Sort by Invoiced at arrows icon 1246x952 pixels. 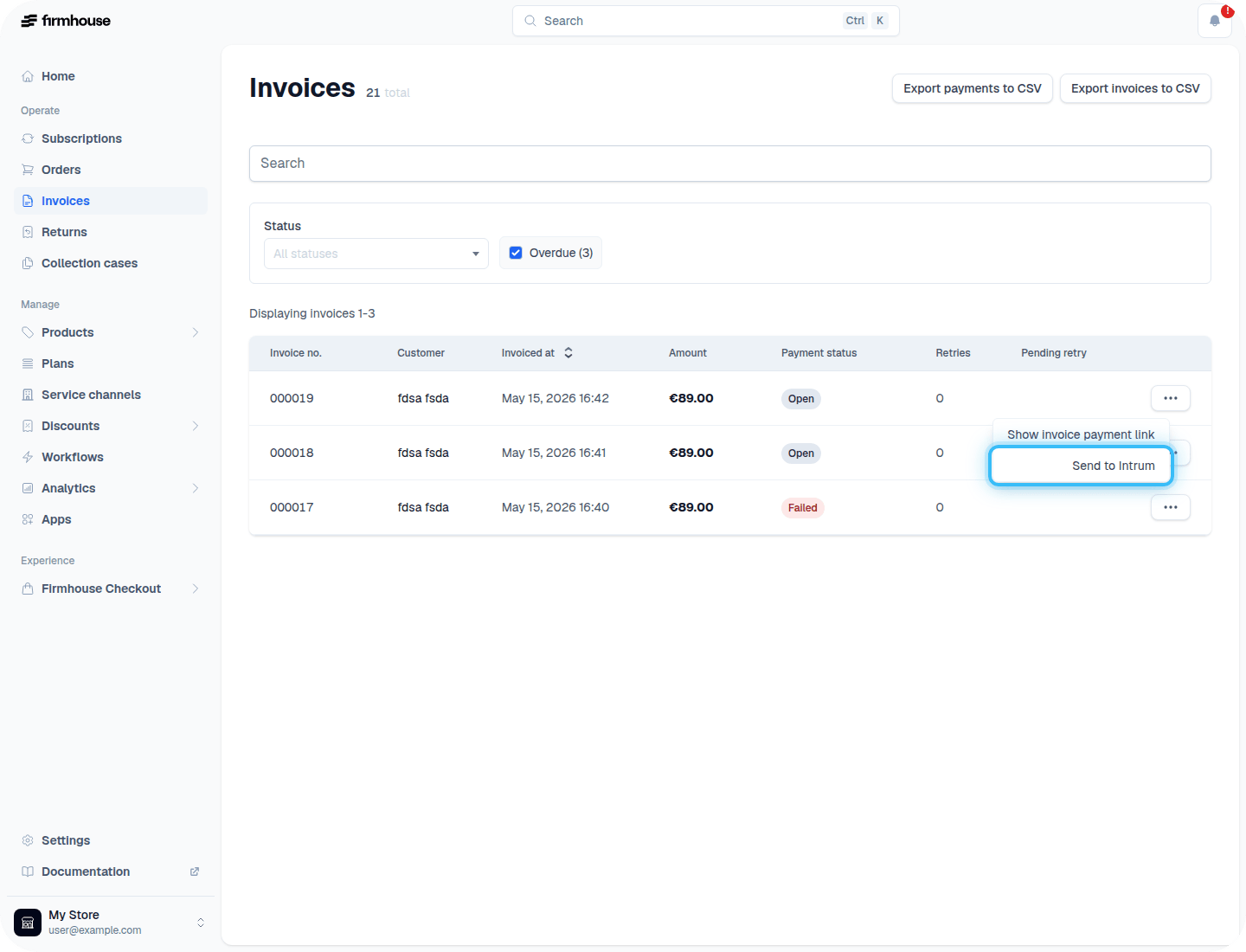click(x=568, y=353)
